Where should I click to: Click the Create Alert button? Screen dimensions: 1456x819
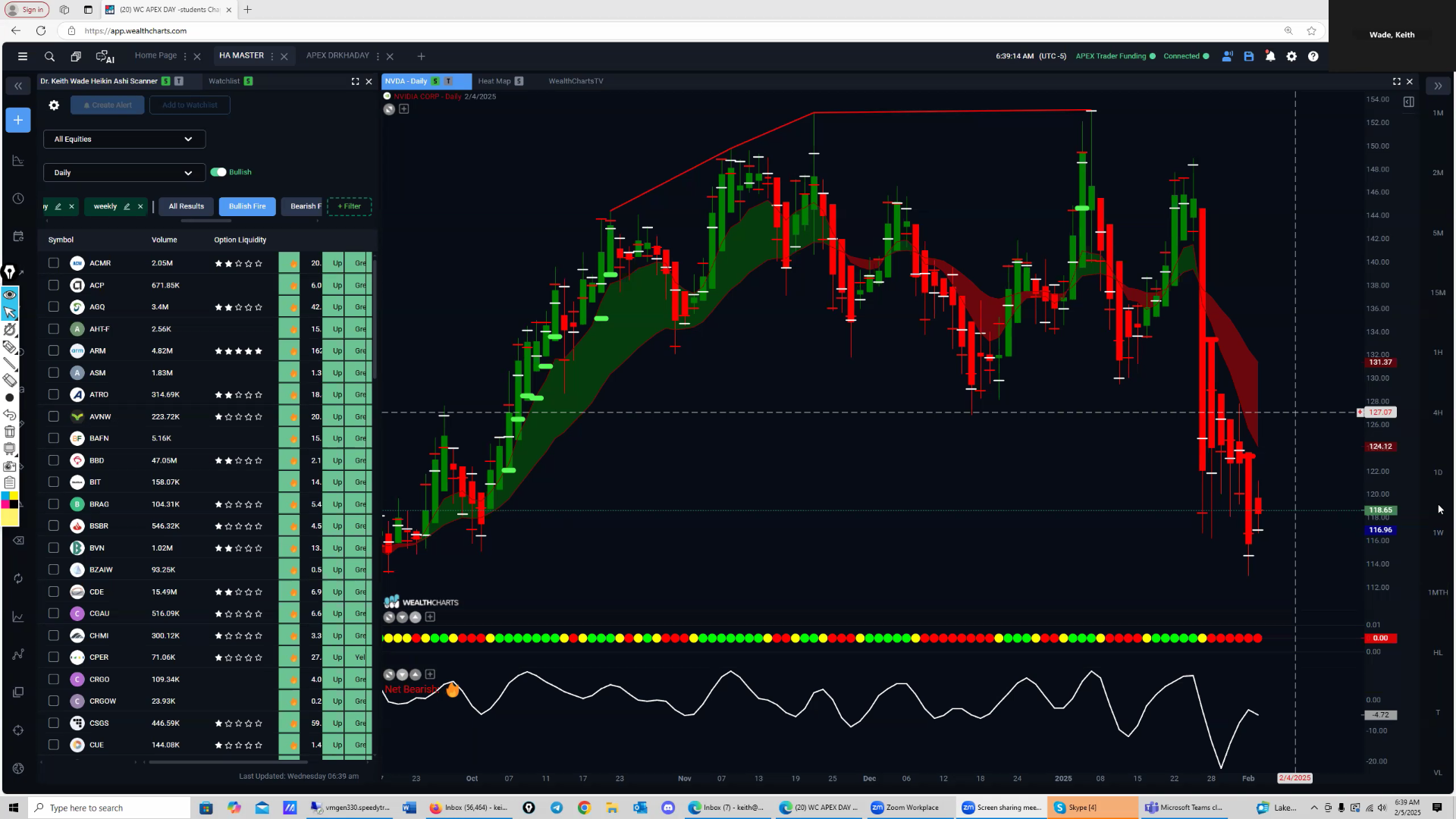tap(108, 105)
